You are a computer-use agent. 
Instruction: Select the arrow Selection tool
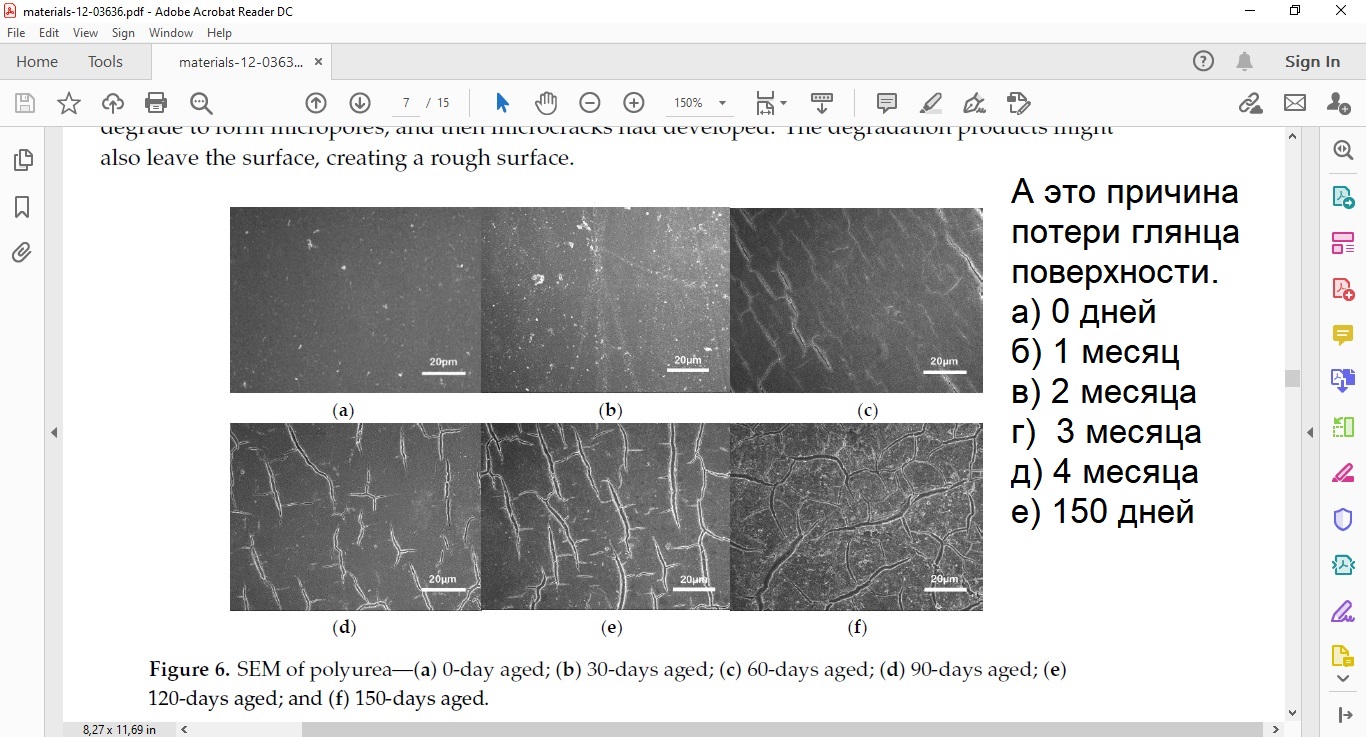pyautogui.click(x=502, y=103)
